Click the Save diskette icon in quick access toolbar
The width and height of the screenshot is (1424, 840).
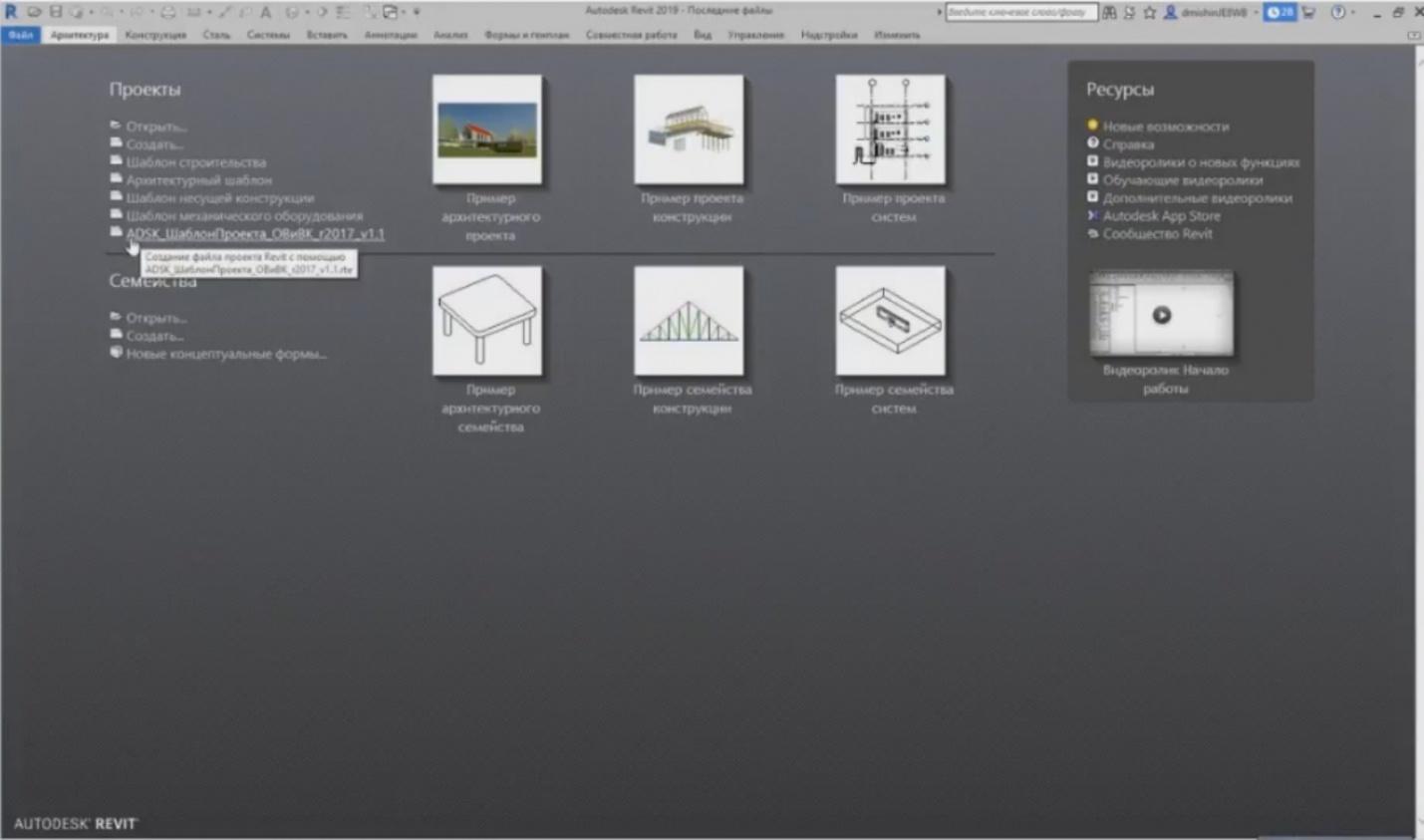(55, 12)
